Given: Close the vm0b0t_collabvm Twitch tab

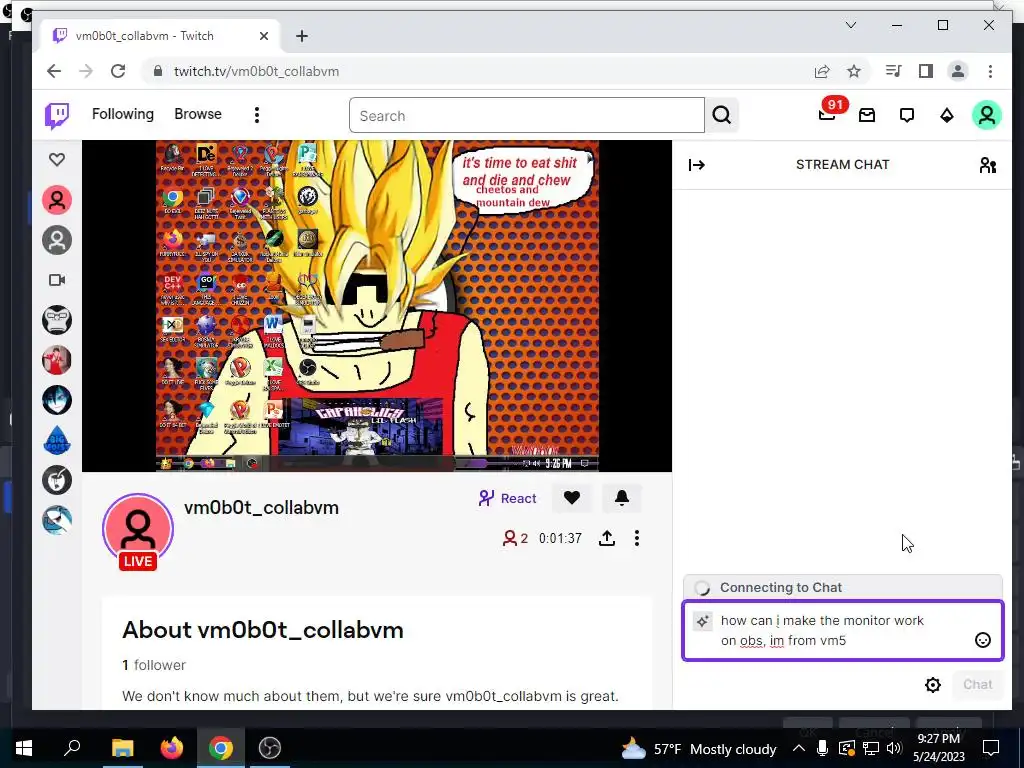Looking at the screenshot, I should 264,36.
